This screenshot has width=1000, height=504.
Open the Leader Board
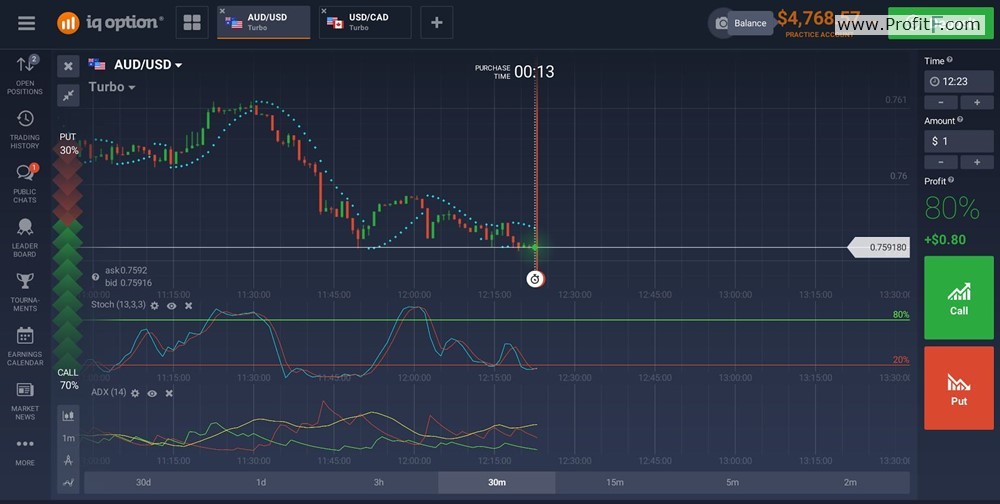25,238
